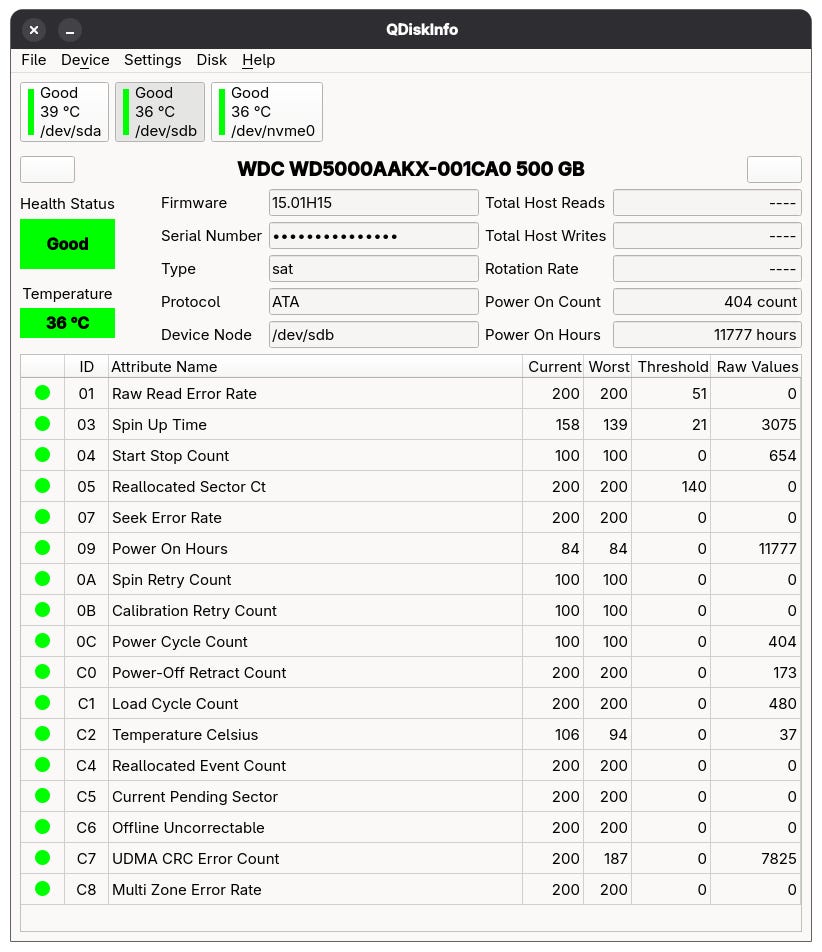Select the Temperature Celsius attribute name
822x952 pixels.
tap(185, 735)
